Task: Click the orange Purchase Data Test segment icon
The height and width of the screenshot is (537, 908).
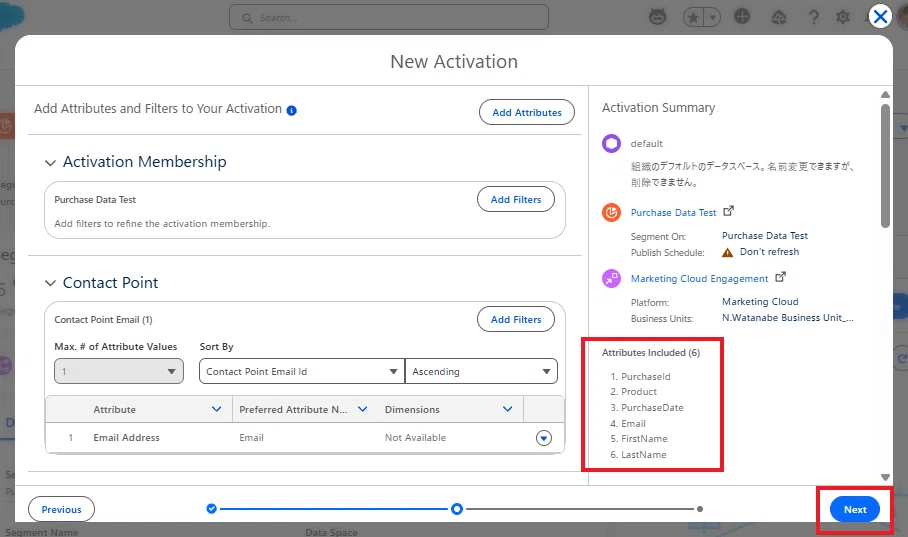Action: pyautogui.click(x=611, y=212)
